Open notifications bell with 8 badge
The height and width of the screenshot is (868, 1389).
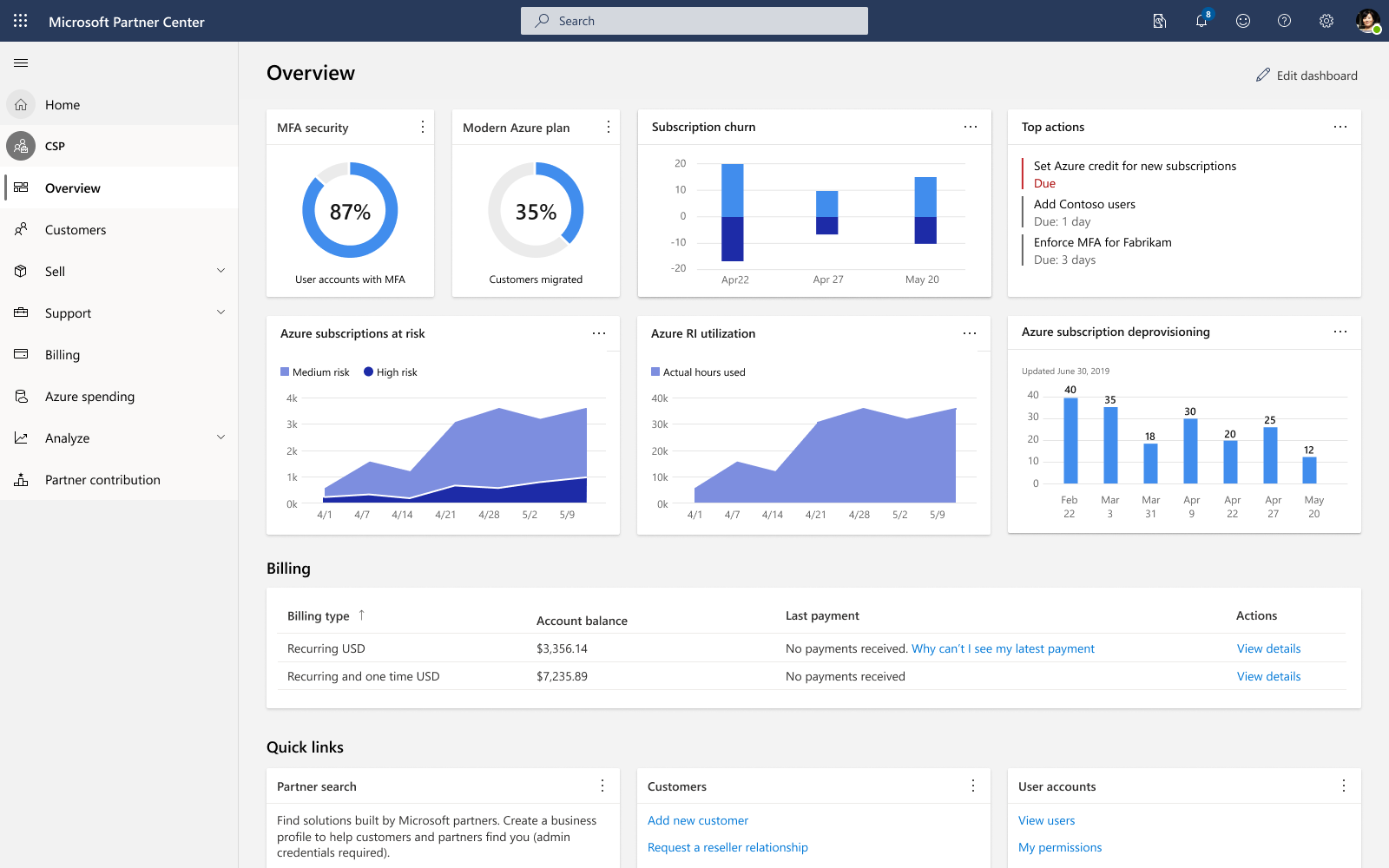click(1202, 20)
